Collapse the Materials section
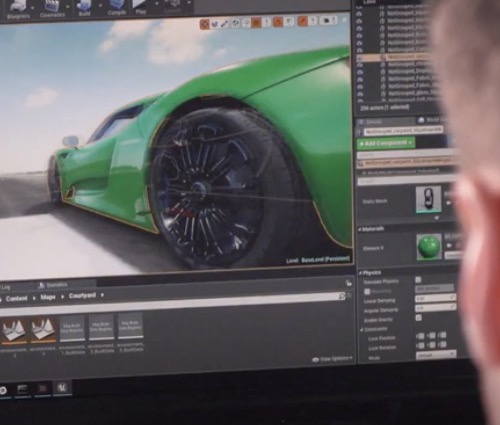Viewport: 500px width, 425px height. [x=360, y=229]
